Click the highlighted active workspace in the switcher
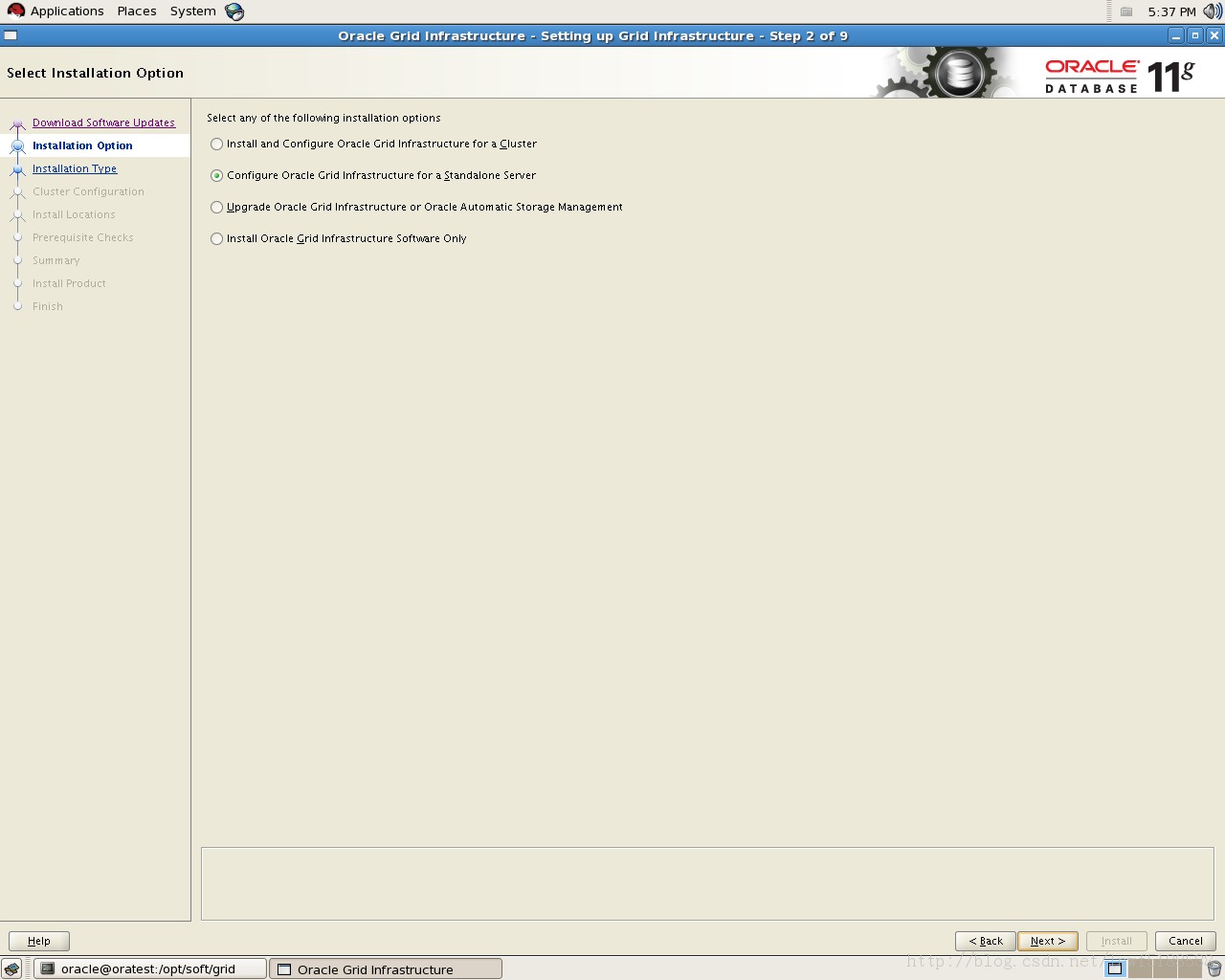This screenshot has width=1225, height=980. tap(1115, 969)
